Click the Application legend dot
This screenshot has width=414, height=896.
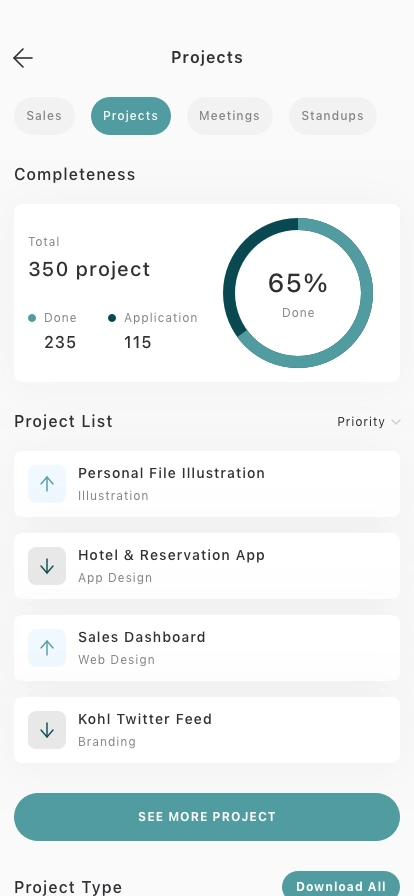[x=112, y=318]
